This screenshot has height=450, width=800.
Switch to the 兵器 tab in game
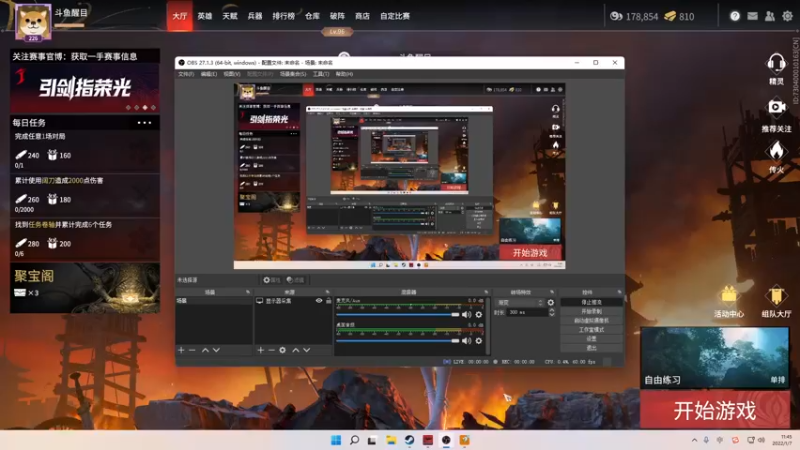click(255, 16)
